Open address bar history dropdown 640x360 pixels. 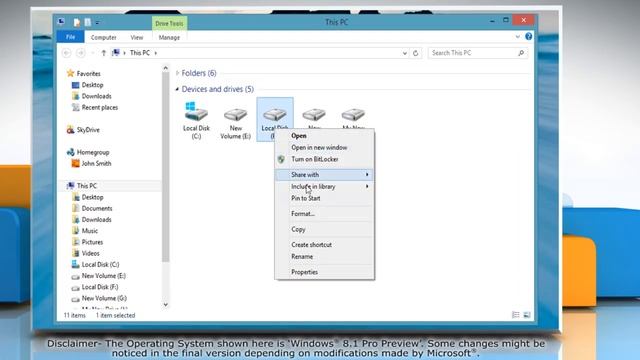[x=404, y=53]
